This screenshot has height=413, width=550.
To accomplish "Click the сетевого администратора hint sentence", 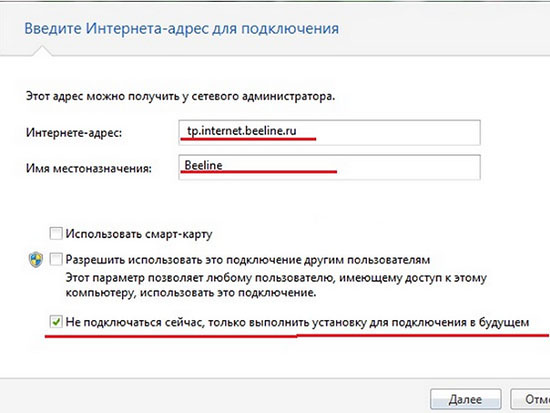I will click(x=180, y=96).
